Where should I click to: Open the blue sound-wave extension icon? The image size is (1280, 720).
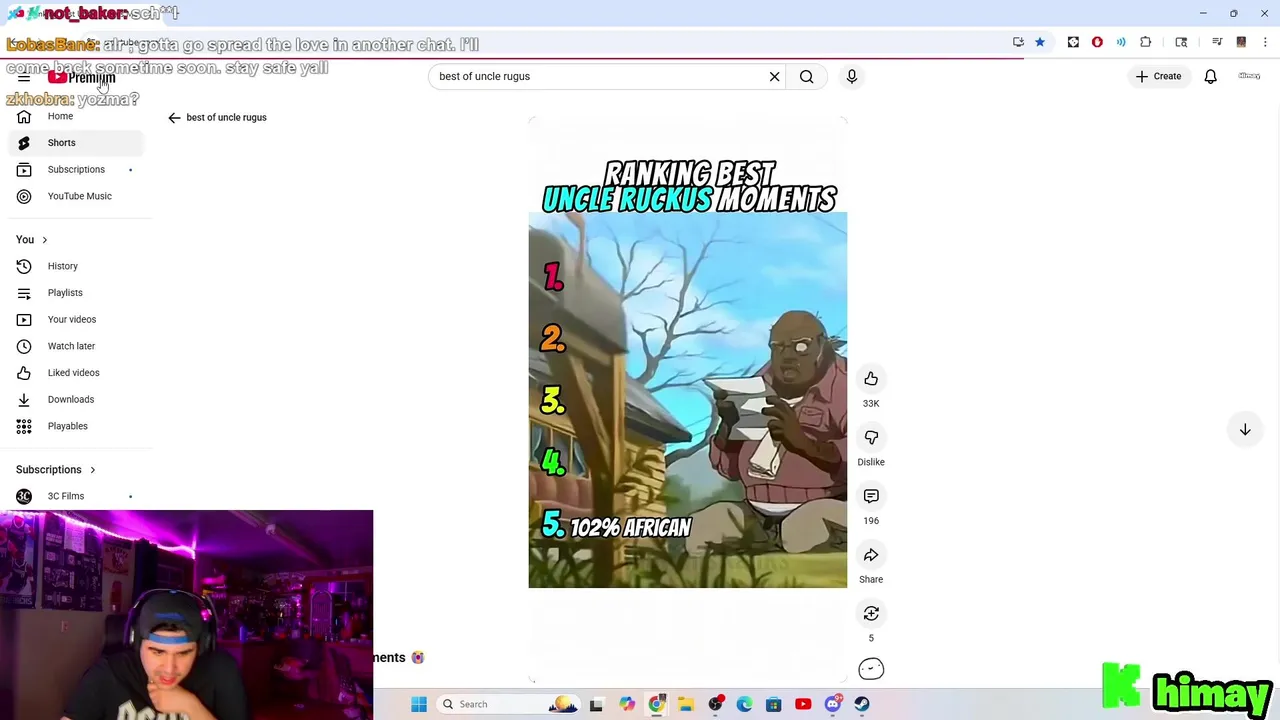1121,42
